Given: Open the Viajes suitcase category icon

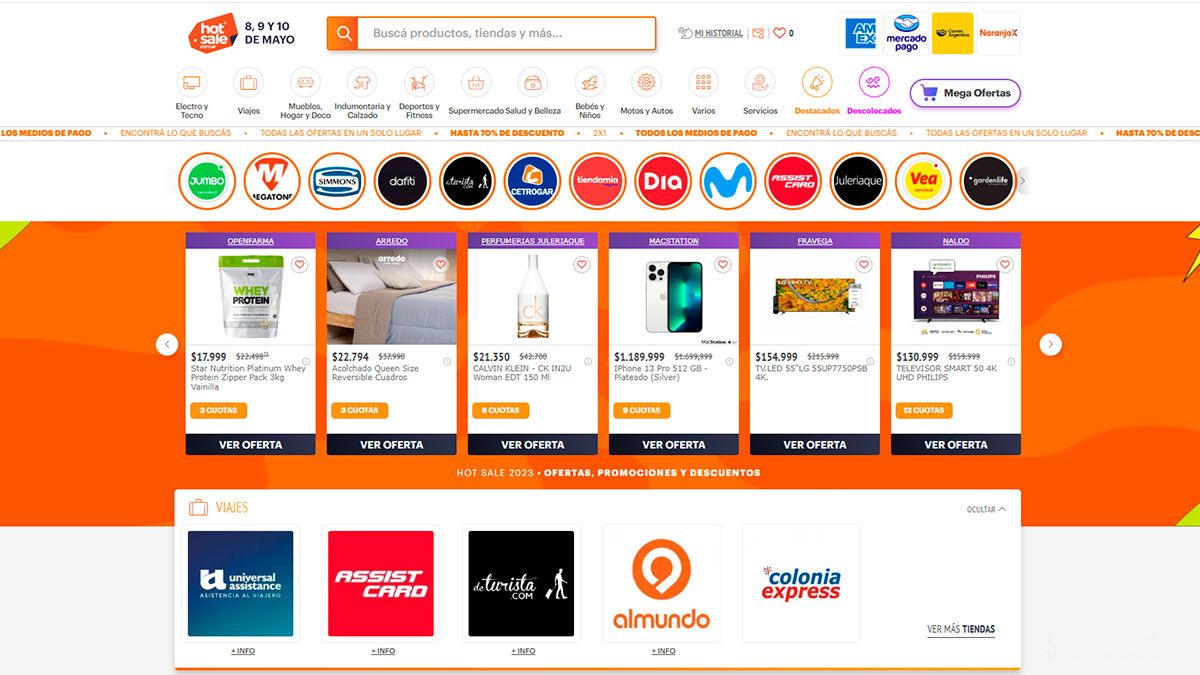Looking at the screenshot, I should [x=248, y=82].
